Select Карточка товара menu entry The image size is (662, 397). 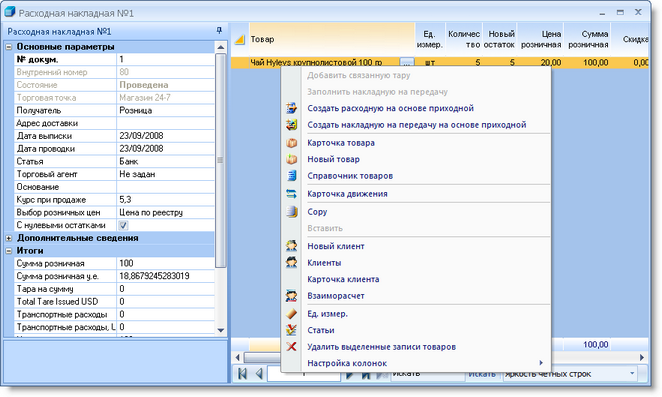341,143
